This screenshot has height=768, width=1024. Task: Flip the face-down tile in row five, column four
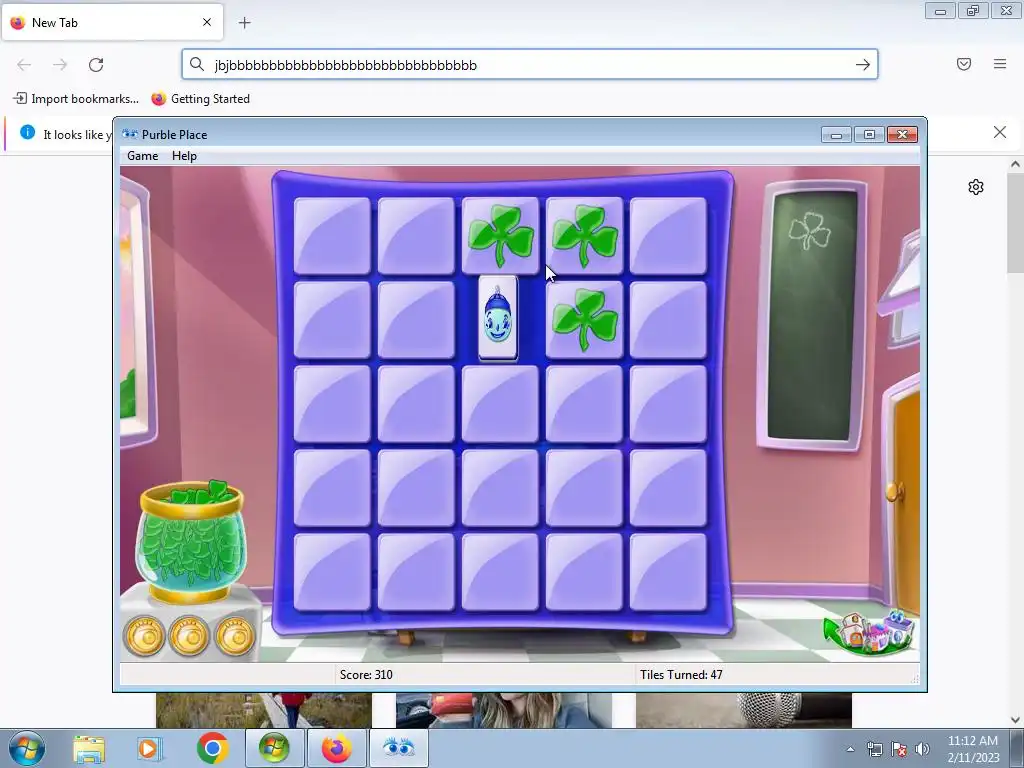pos(584,572)
